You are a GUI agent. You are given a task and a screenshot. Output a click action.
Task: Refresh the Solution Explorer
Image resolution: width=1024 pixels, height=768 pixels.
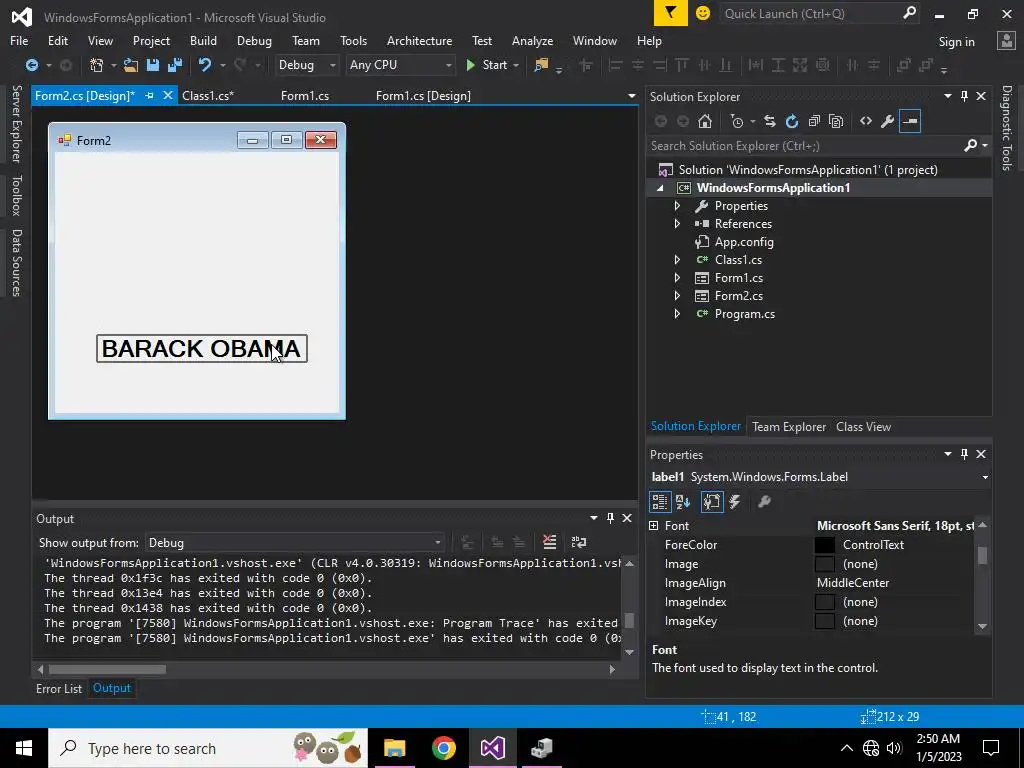[792, 121]
